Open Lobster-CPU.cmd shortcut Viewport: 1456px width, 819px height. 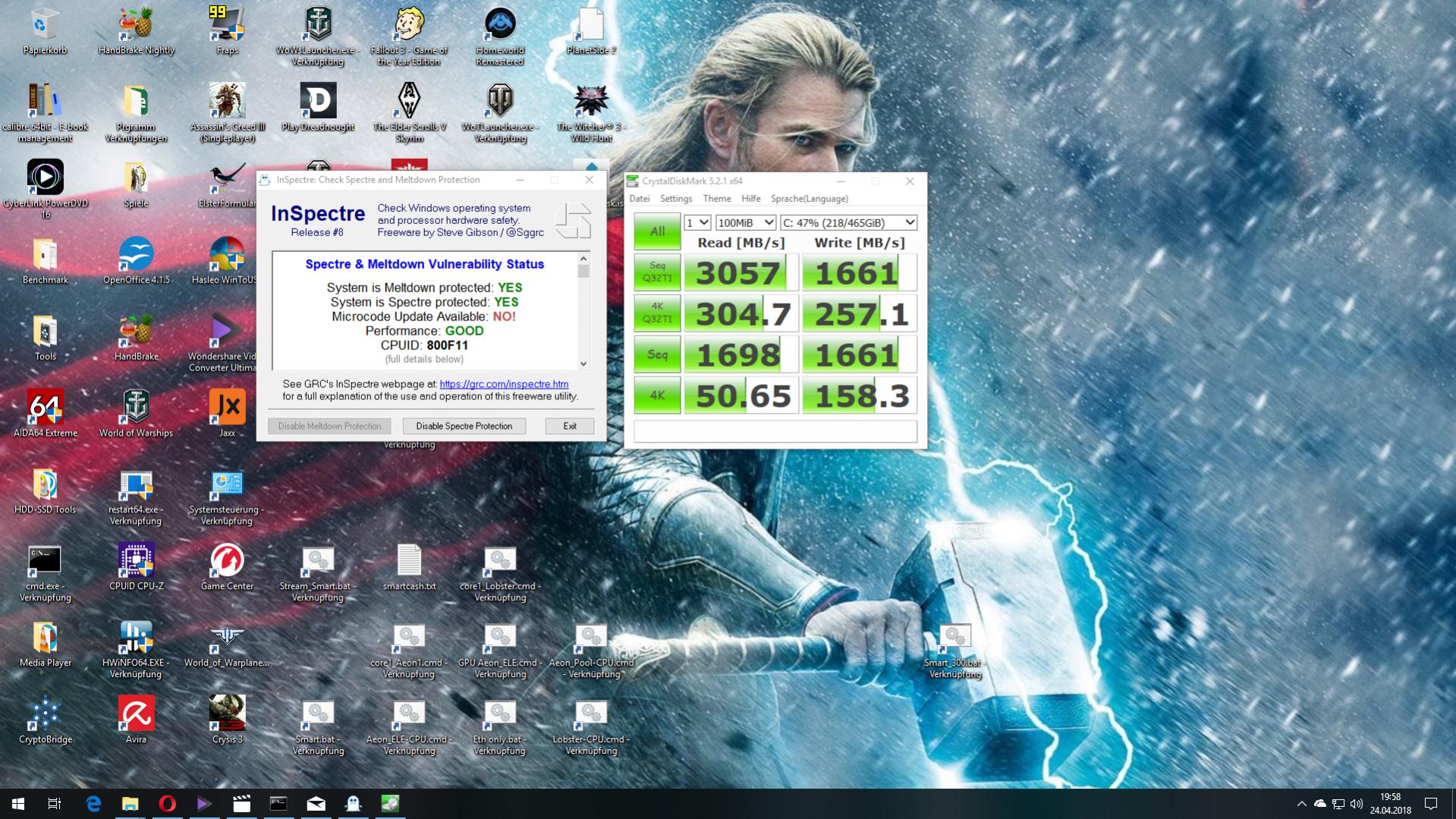[591, 726]
